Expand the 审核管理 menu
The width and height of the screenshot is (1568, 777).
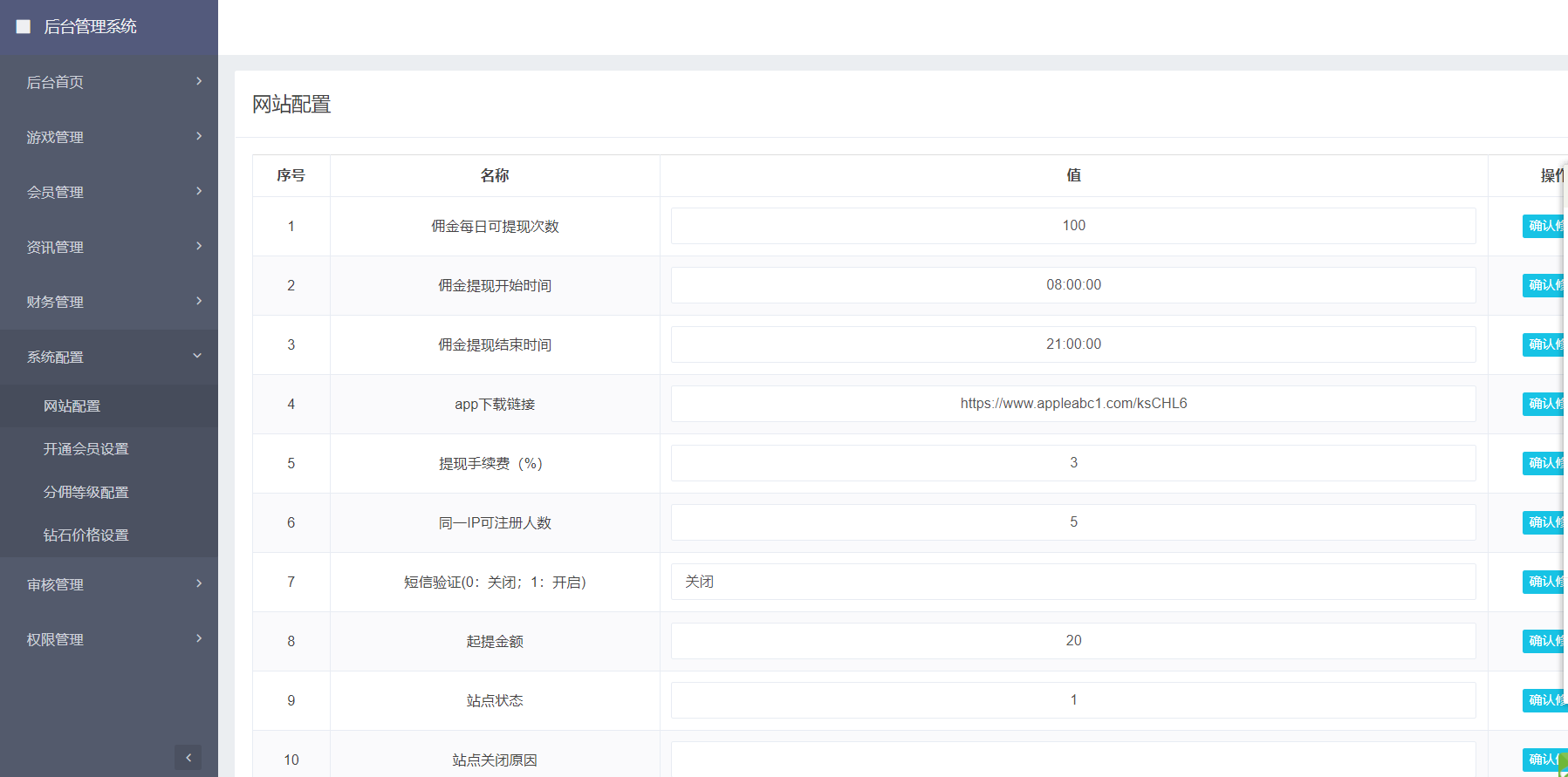pyautogui.click(x=55, y=584)
